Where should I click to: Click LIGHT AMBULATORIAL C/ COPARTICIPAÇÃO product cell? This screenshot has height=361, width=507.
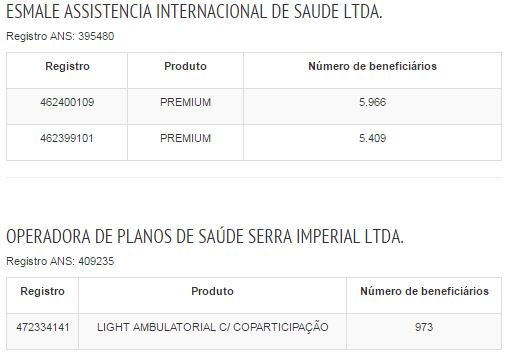213,326
